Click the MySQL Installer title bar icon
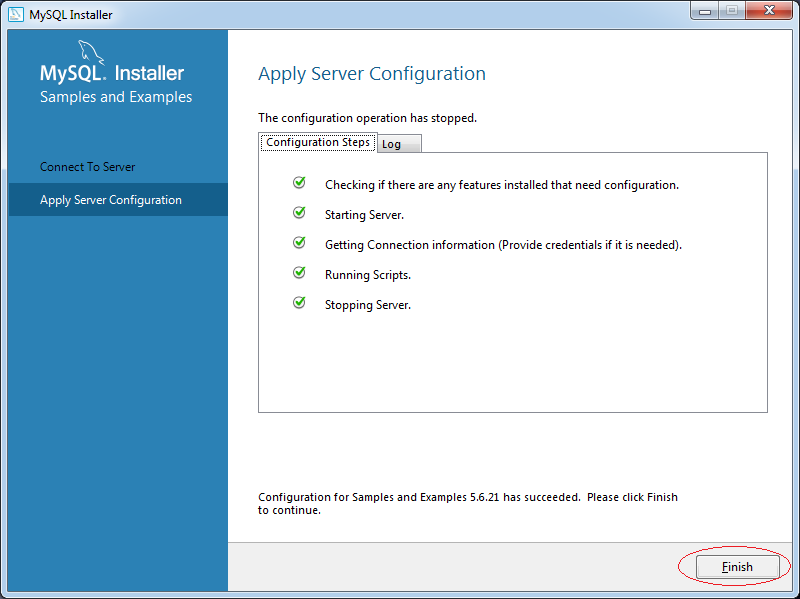Image resolution: width=800 pixels, height=599 pixels. [16, 14]
